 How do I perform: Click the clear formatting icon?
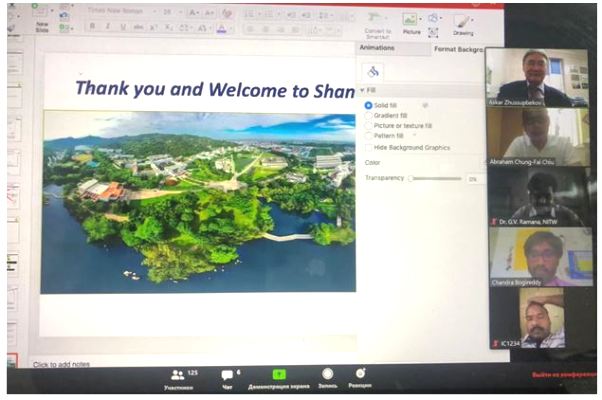click(227, 14)
